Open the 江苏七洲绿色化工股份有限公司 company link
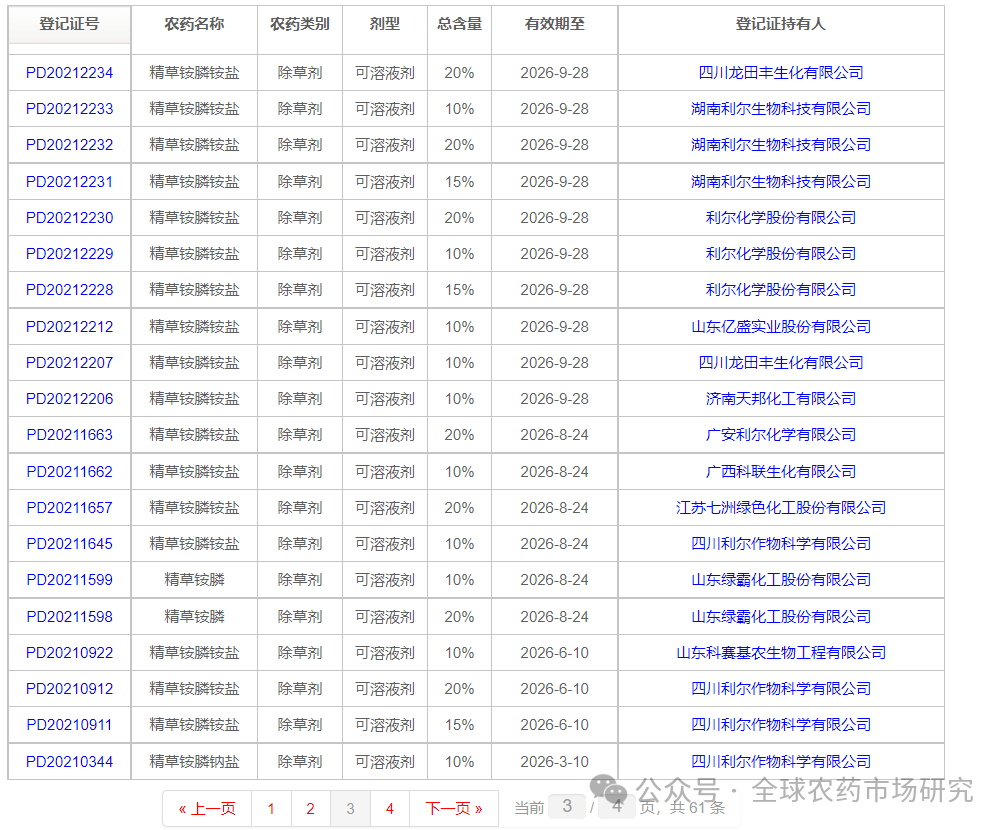Image resolution: width=1005 pixels, height=830 pixels. 779,507
